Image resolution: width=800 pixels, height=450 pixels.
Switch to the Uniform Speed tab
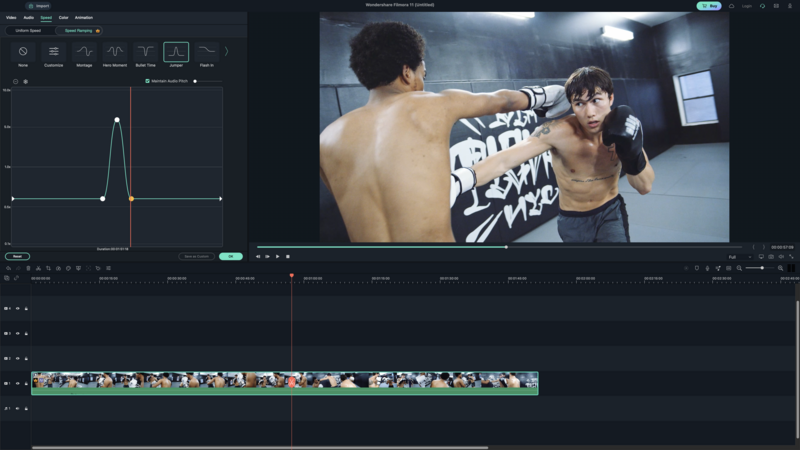[x=28, y=31]
